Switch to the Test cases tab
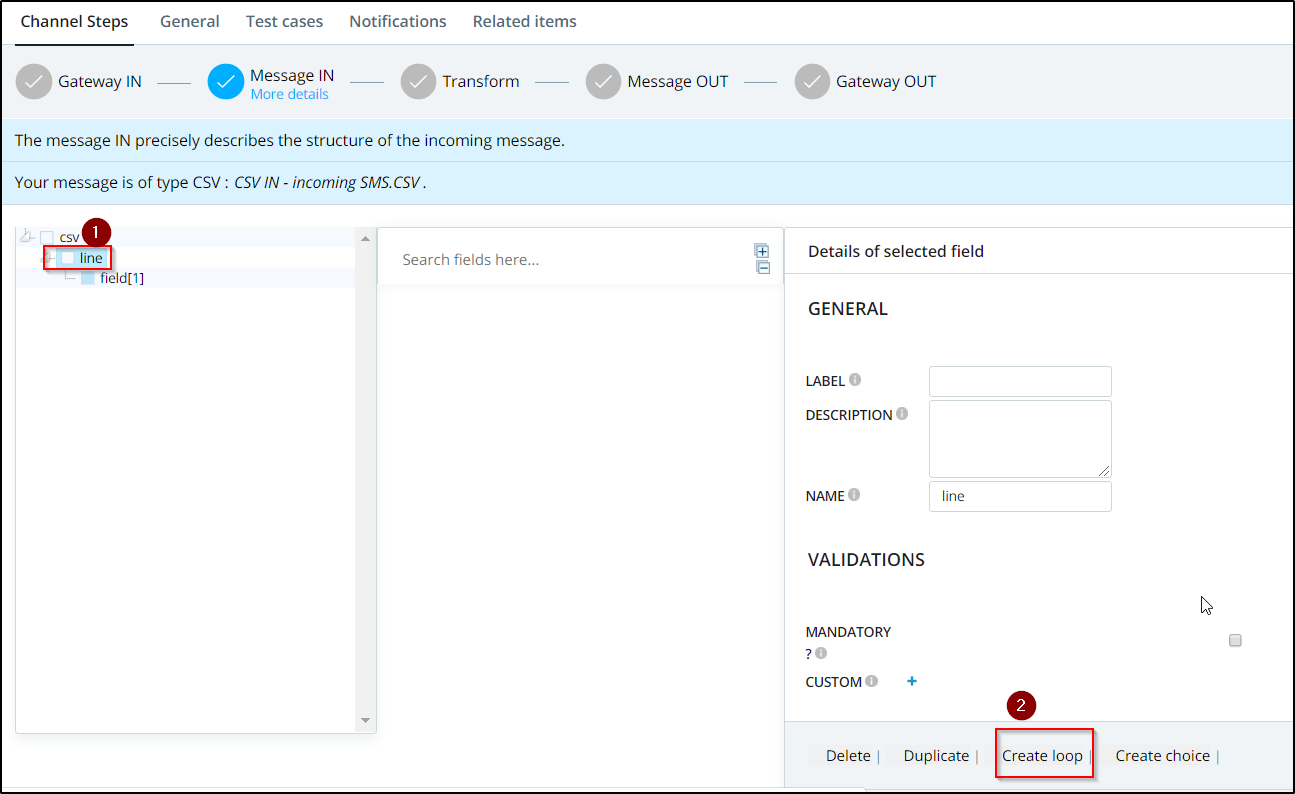Screen dimensions: 1295x794 point(284,21)
